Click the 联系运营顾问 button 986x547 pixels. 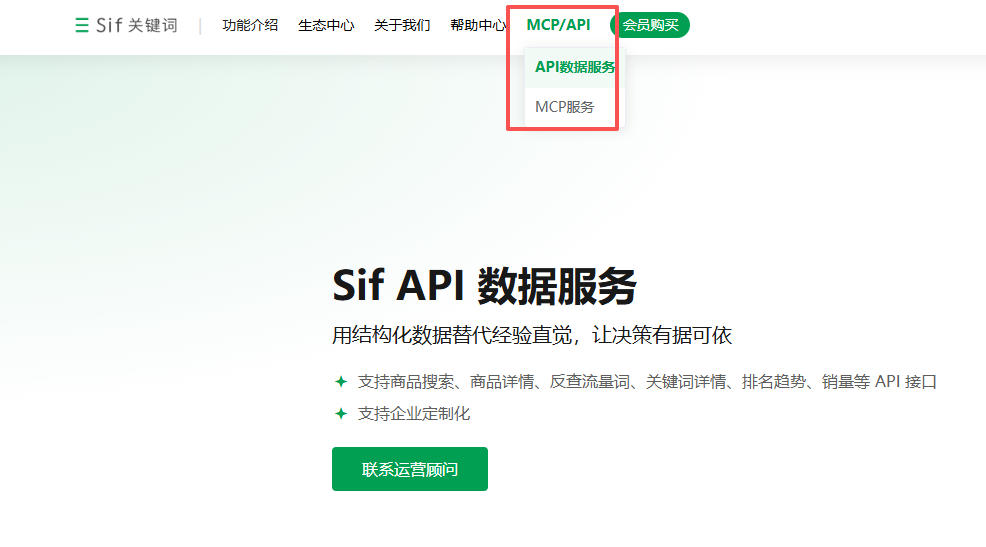tap(410, 469)
